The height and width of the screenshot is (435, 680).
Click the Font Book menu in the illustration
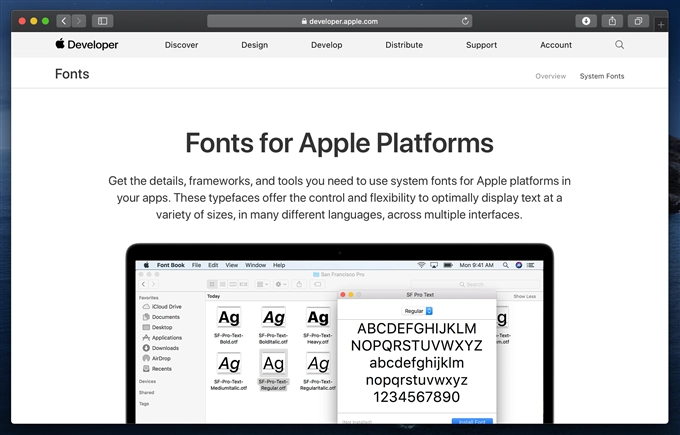(x=170, y=265)
